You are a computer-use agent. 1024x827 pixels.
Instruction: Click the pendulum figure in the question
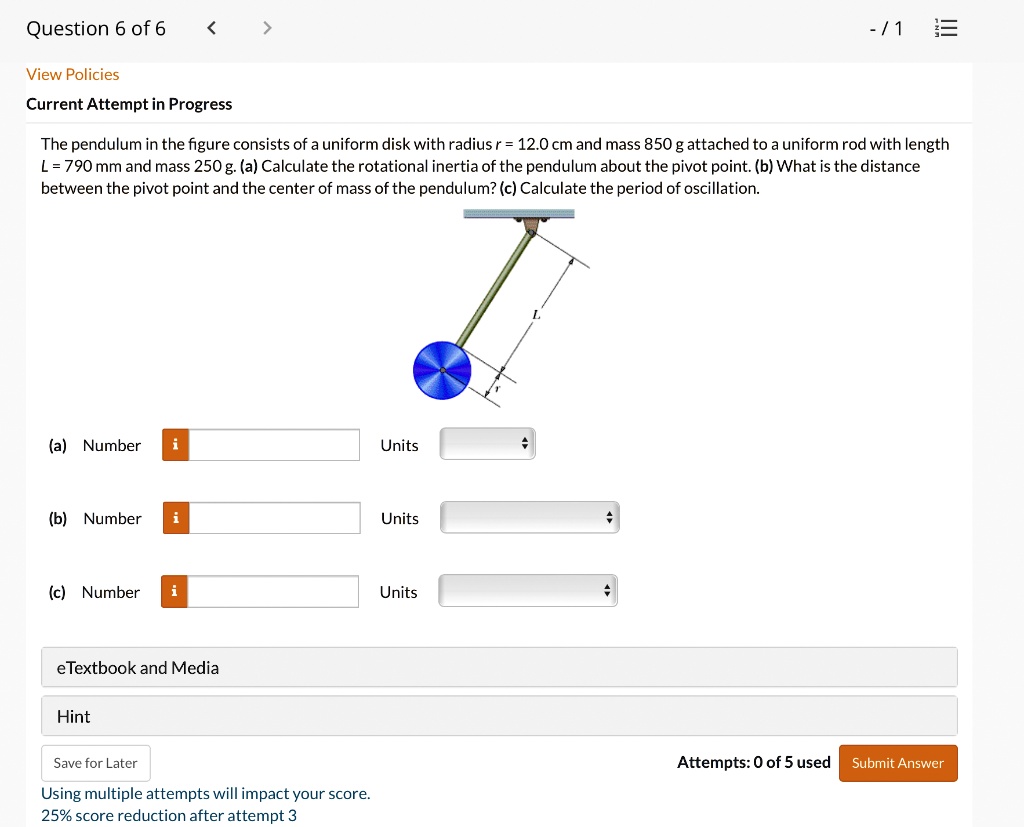(500, 305)
